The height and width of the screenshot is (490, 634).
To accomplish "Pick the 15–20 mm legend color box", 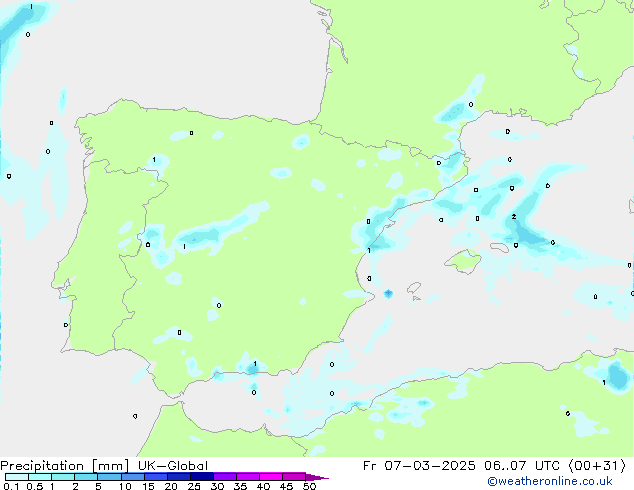I will 156,477.
